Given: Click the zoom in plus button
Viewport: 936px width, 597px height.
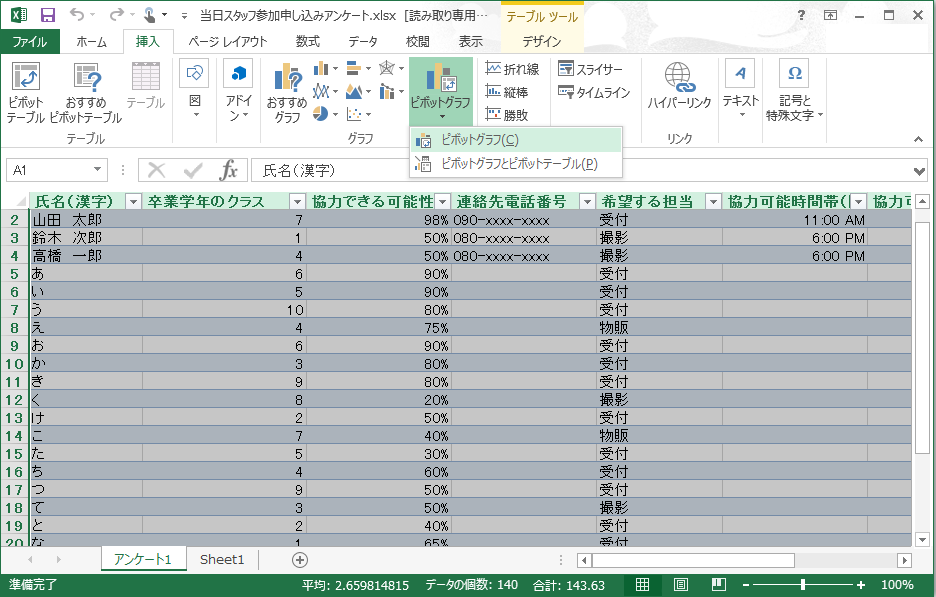Looking at the screenshot, I should click(x=861, y=585).
